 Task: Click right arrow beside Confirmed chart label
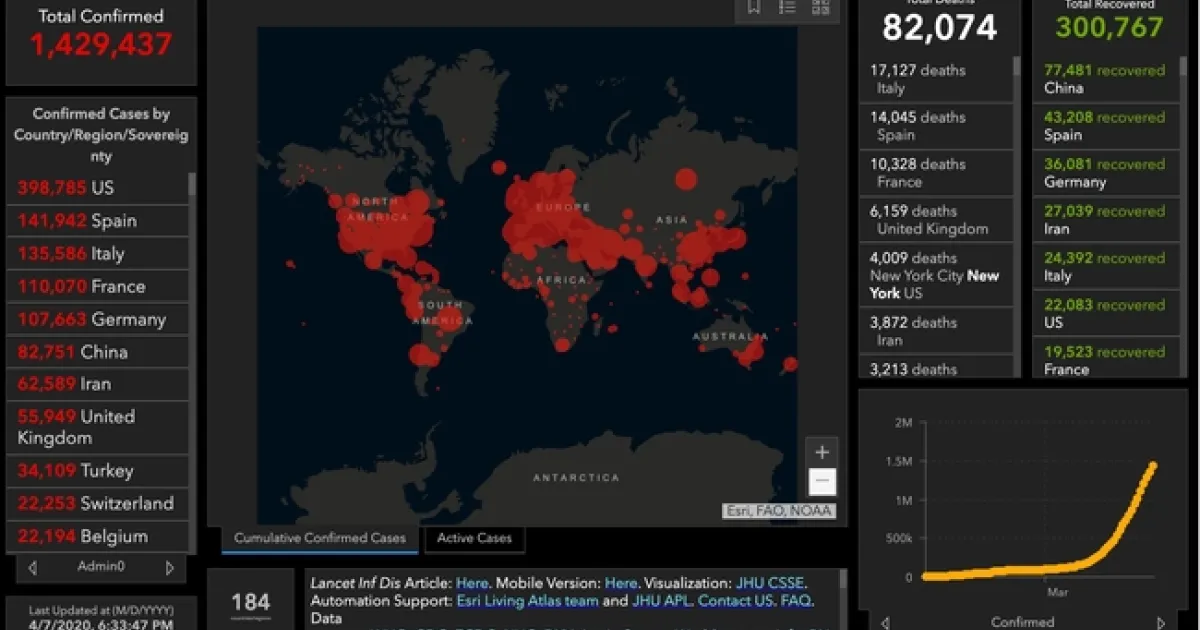[x=1160, y=622]
